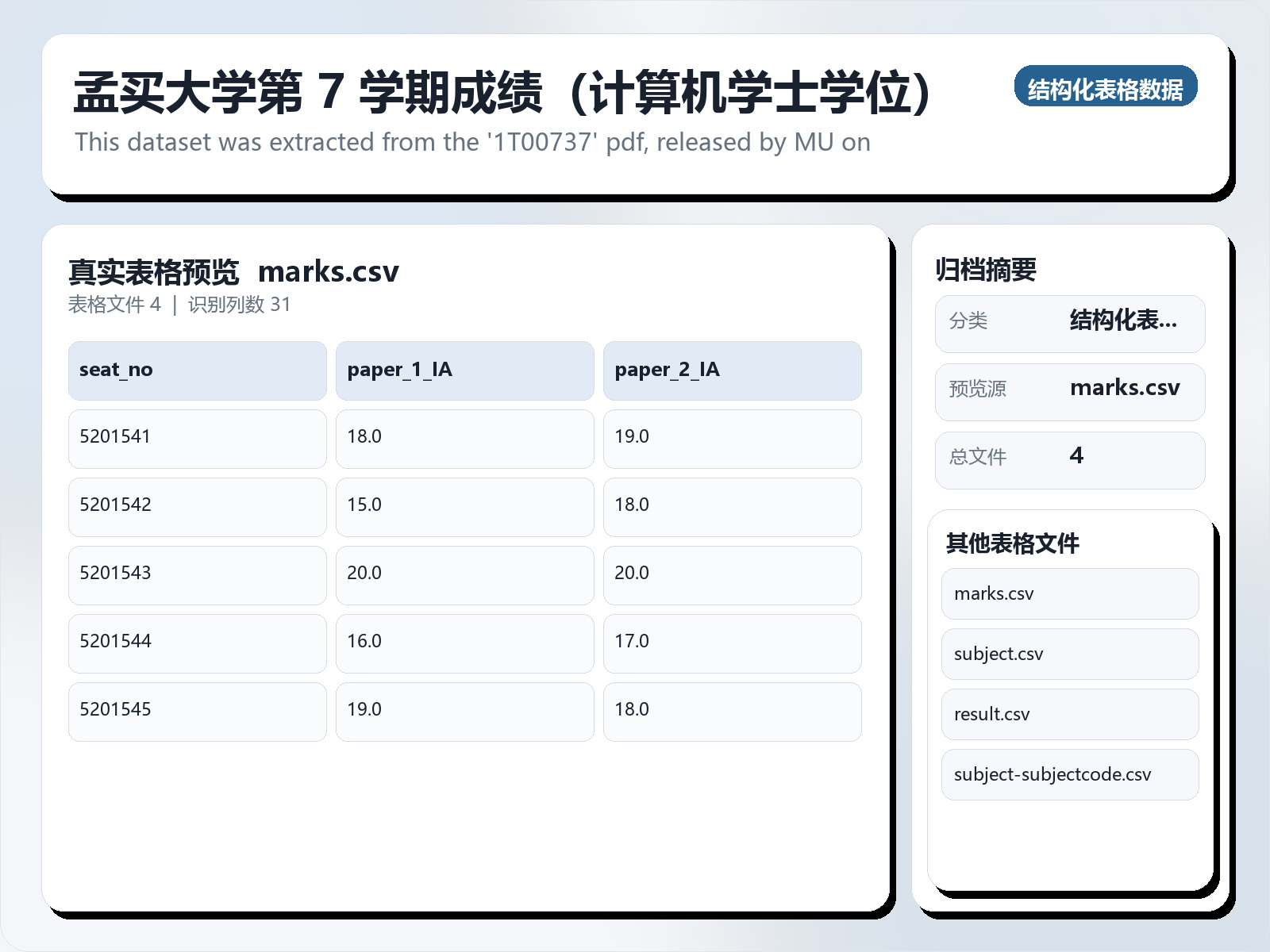1270x952 pixels.
Task: Switch to the 真实表格预览 tab
Action: click(x=154, y=271)
